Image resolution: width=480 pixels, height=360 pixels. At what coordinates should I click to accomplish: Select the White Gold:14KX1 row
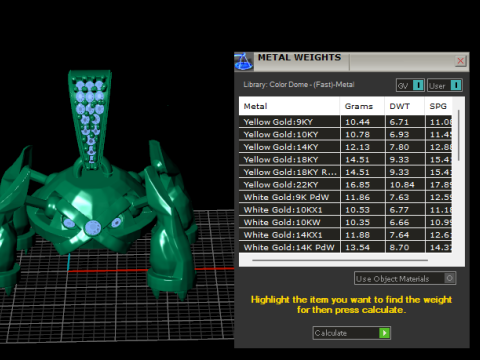[x=345, y=235]
